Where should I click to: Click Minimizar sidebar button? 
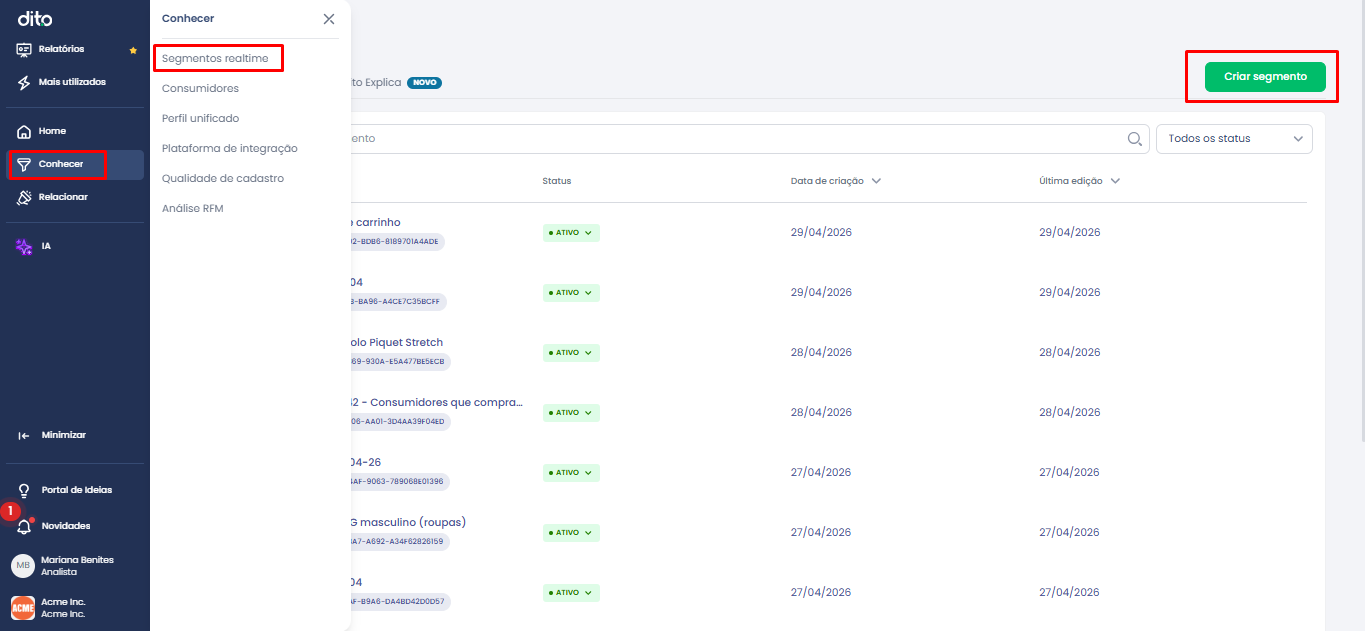53,435
